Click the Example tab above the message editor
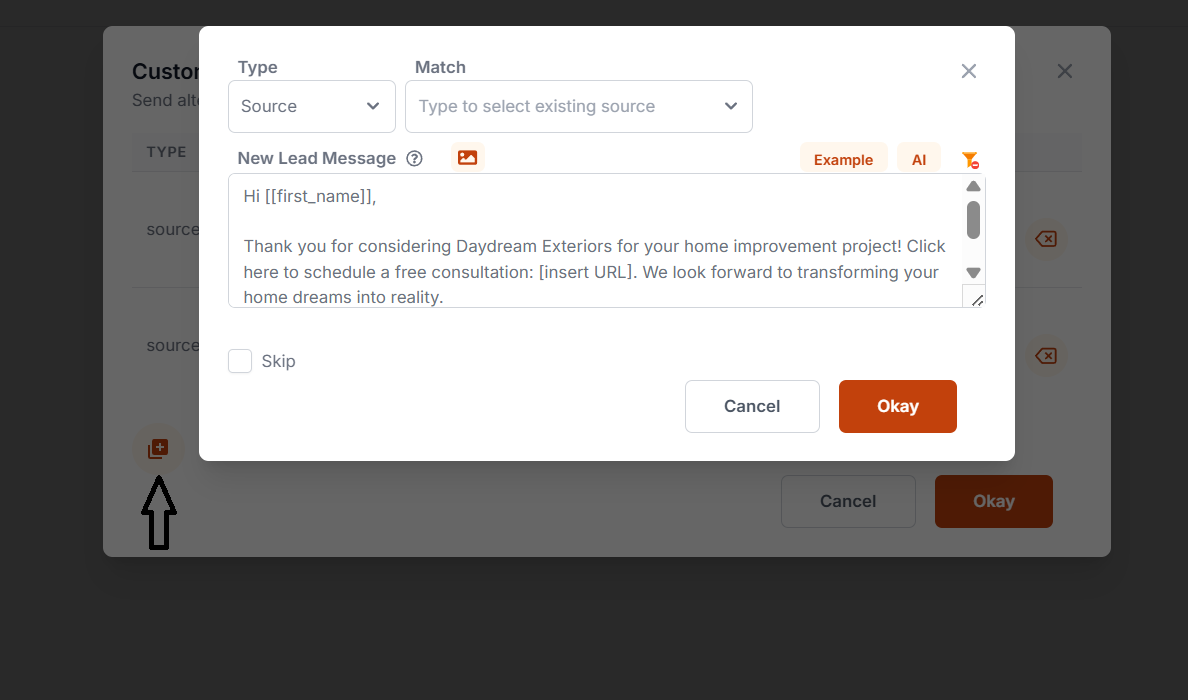Image resolution: width=1188 pixels, height=700 pixels. tap(843, 159)
